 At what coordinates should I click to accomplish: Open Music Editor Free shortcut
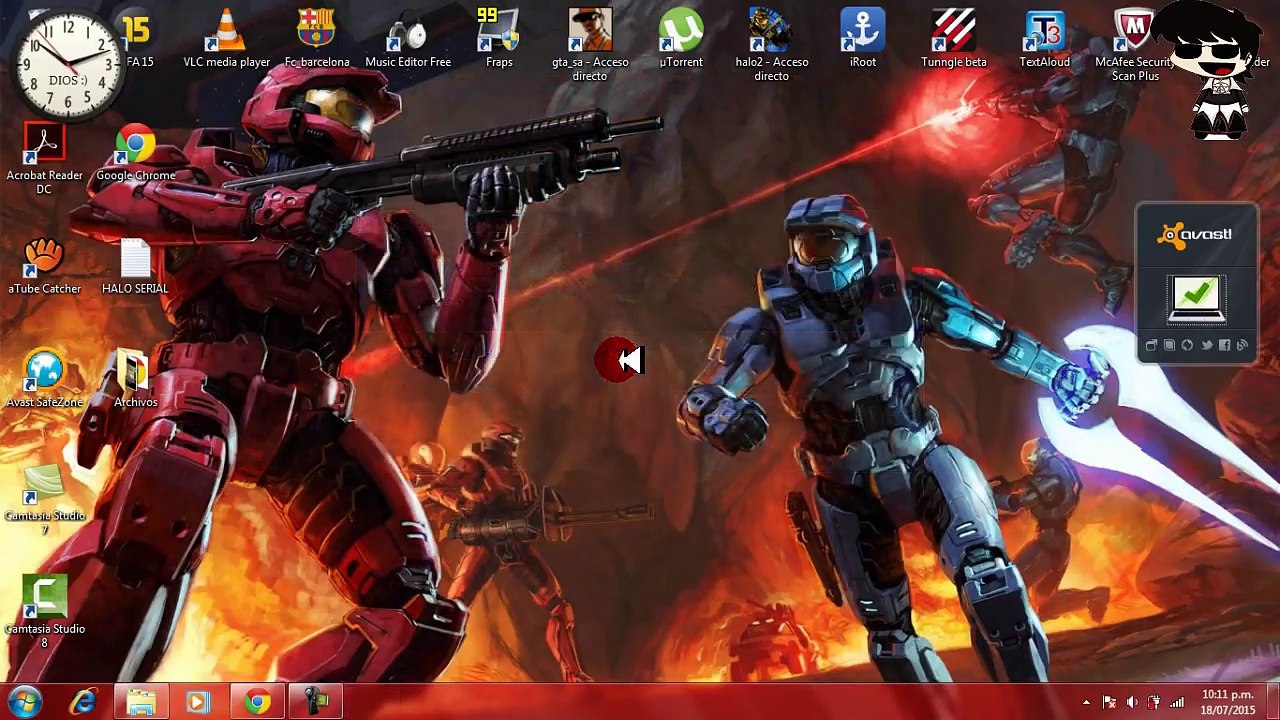[x=408, y=40]
